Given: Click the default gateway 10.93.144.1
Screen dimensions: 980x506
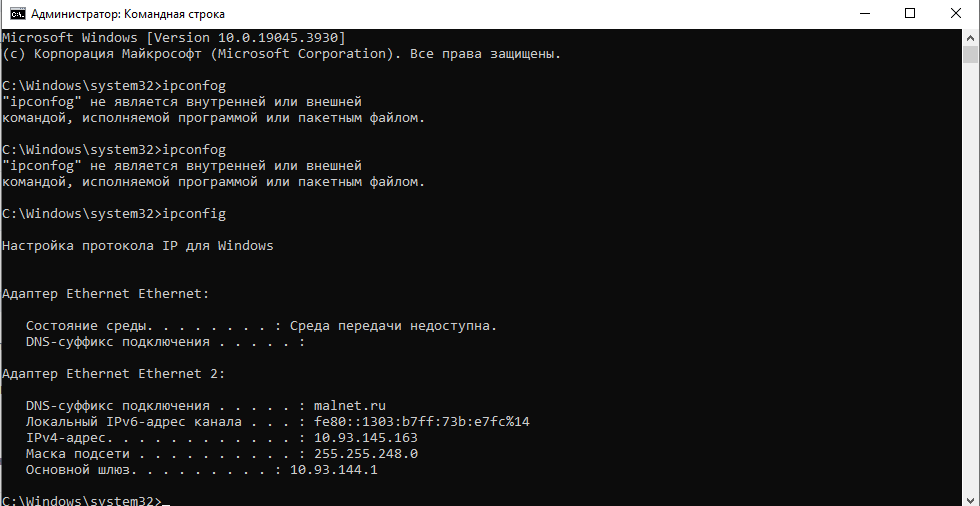Looking at the screenshot, I should [x=334, y=469].
